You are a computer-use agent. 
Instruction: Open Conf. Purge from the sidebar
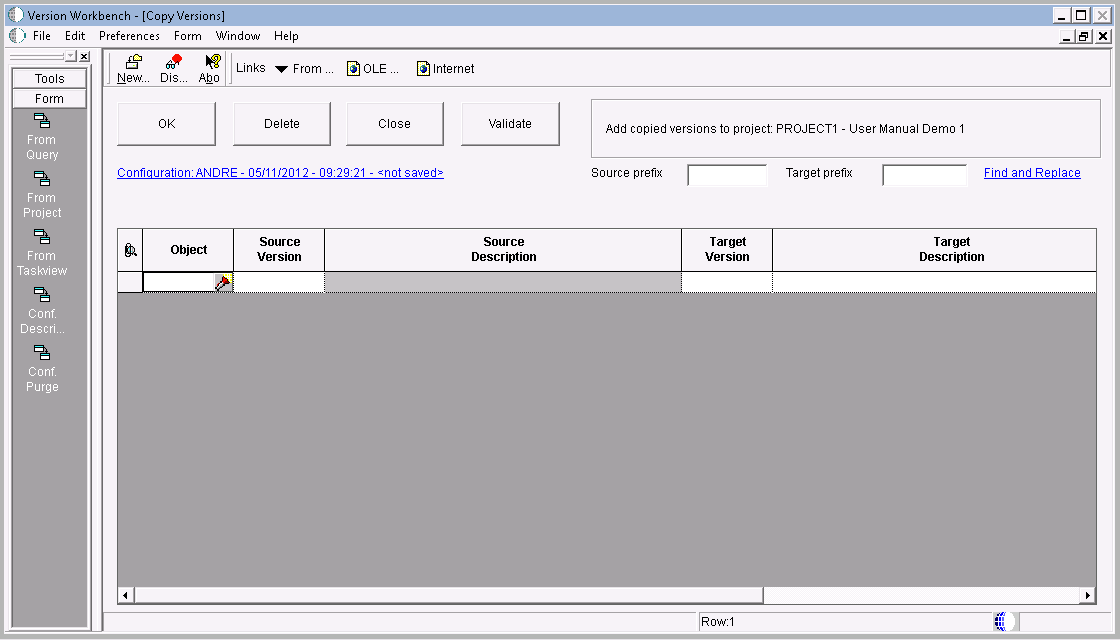(42, 371)
